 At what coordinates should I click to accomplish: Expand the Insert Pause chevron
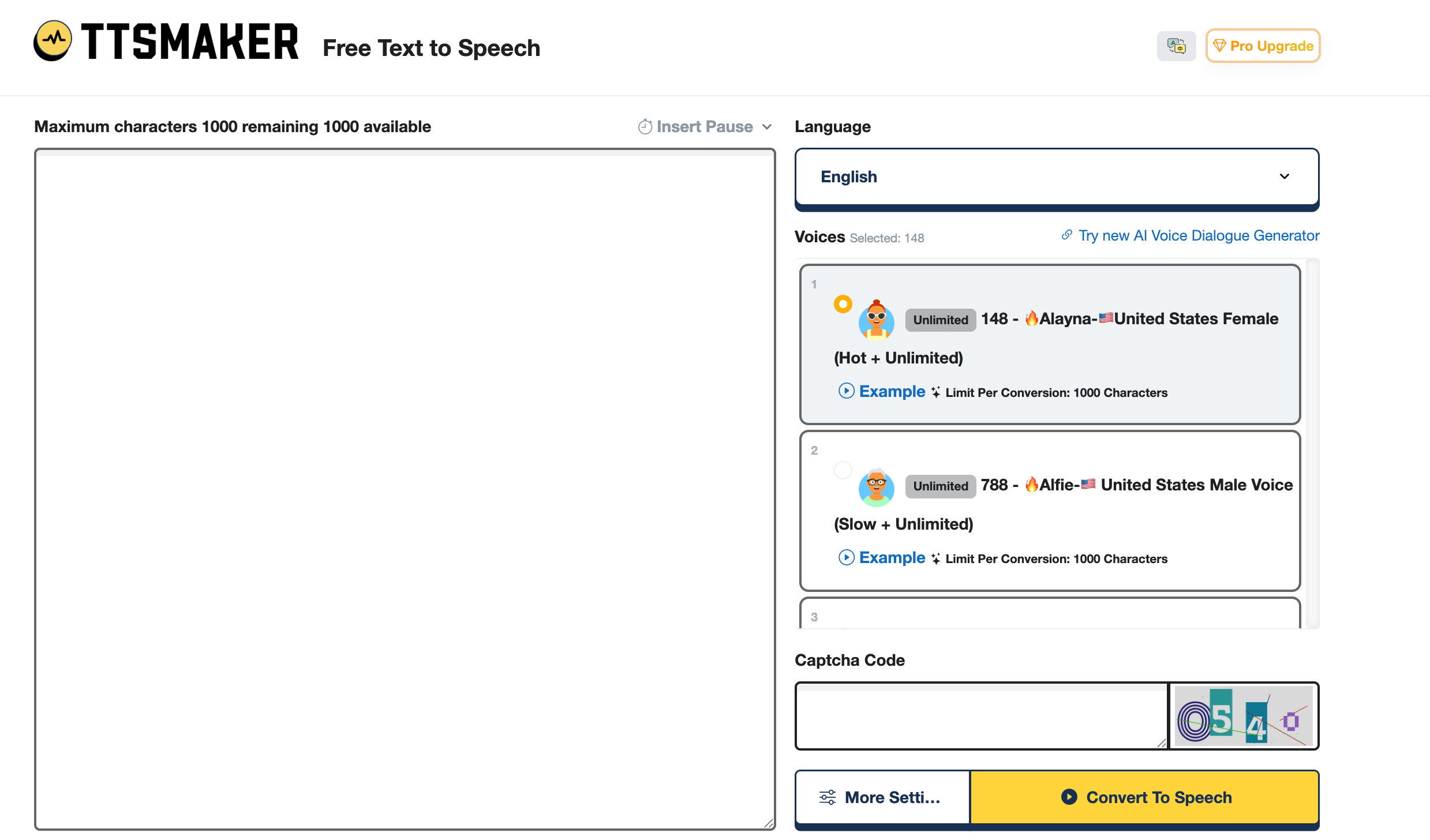click(x=767, y=126)
